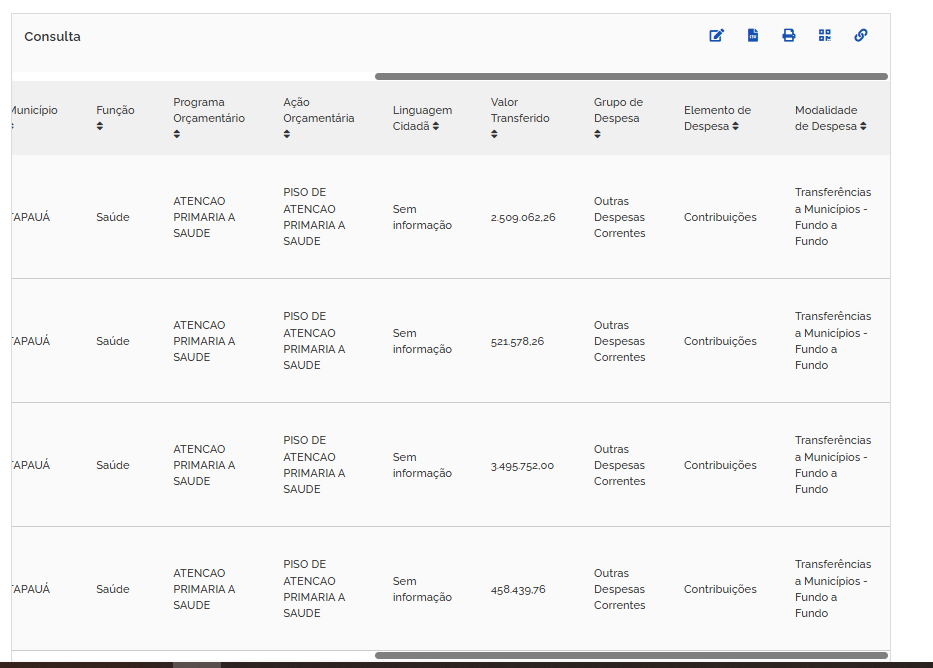Select the row with value 521.578,26
This screenshot has width=933, height=668.
click(x=450, y=341)
